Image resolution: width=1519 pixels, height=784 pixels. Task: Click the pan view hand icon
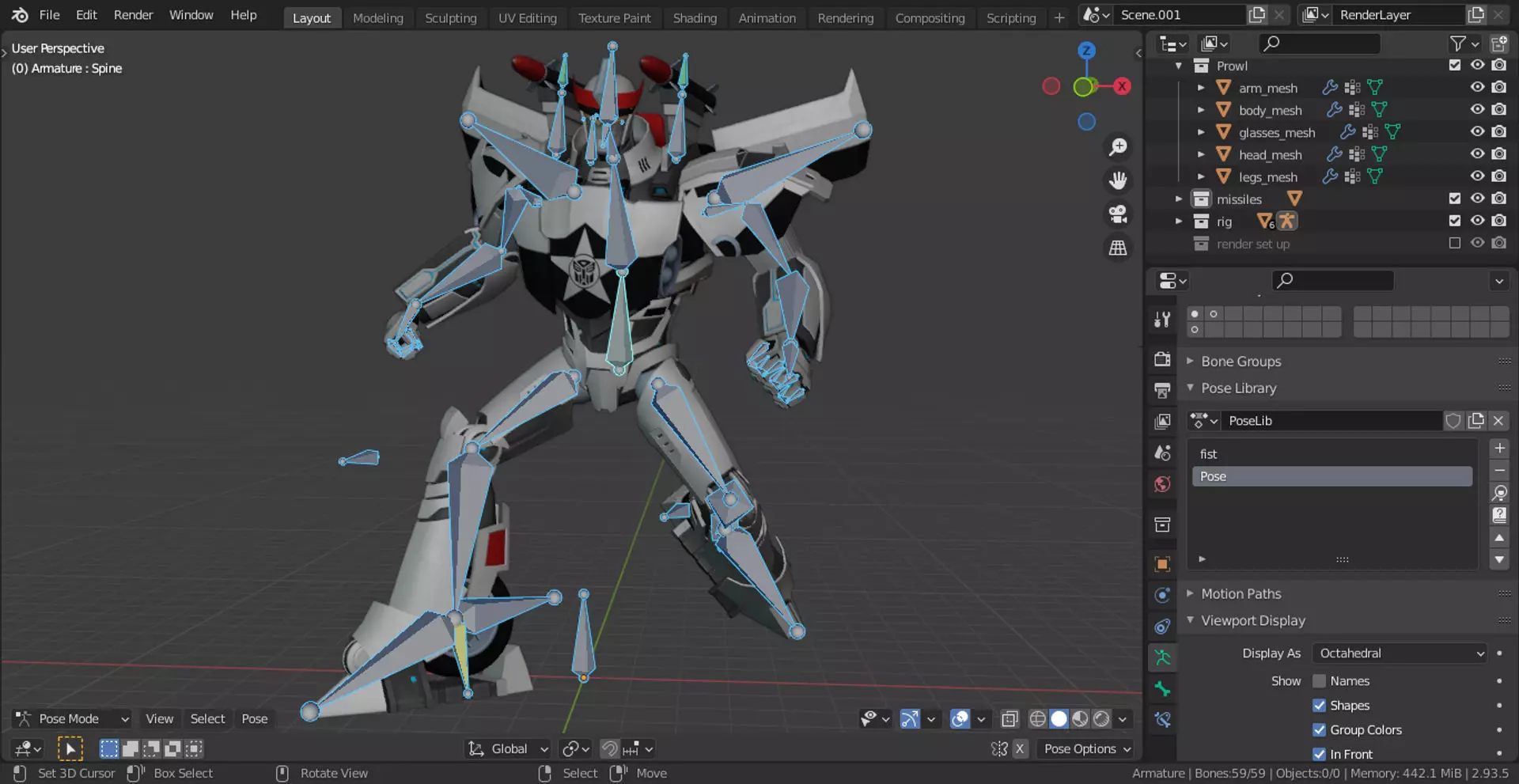[1118, 181]
